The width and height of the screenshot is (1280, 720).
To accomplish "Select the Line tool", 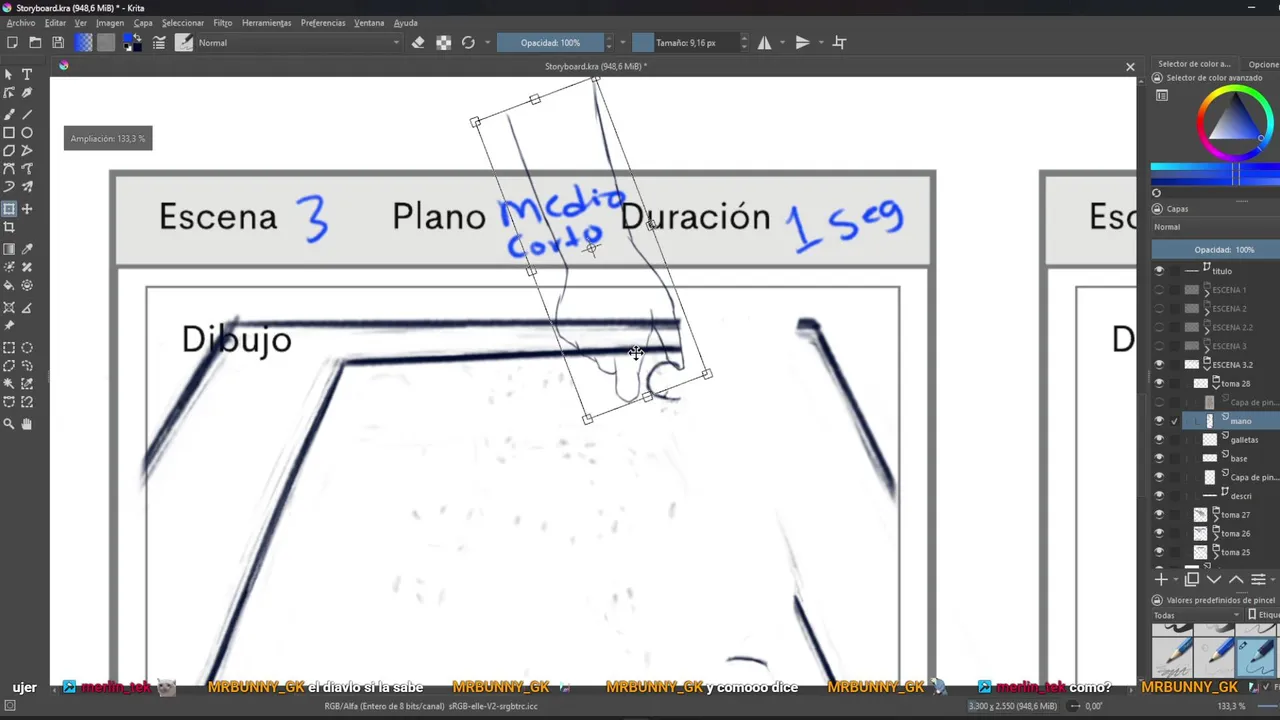I will click(27, 114).
